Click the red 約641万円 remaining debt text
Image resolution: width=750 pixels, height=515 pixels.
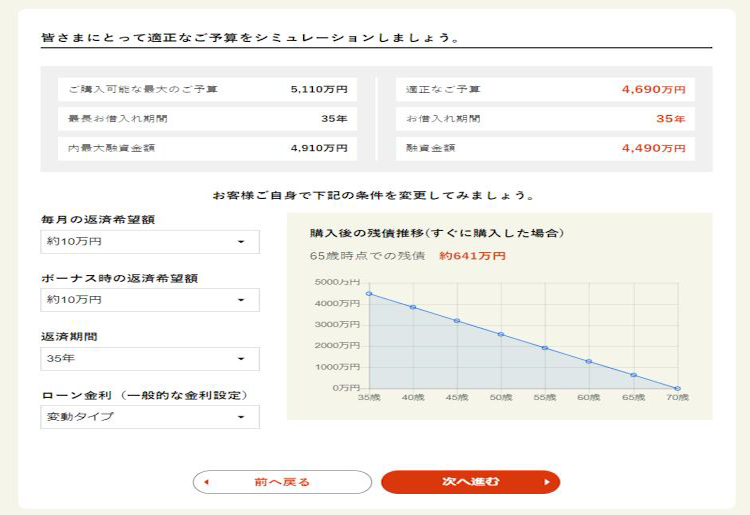pos(472,256)
